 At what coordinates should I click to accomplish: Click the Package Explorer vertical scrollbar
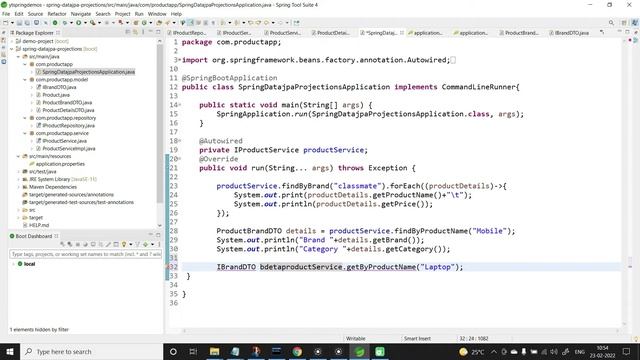160,122
